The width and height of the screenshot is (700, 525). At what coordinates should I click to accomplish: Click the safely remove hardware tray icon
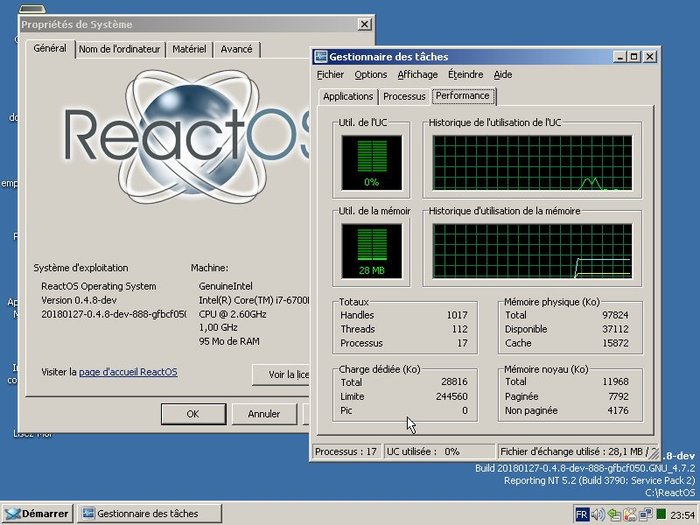[x=614, y=515]
